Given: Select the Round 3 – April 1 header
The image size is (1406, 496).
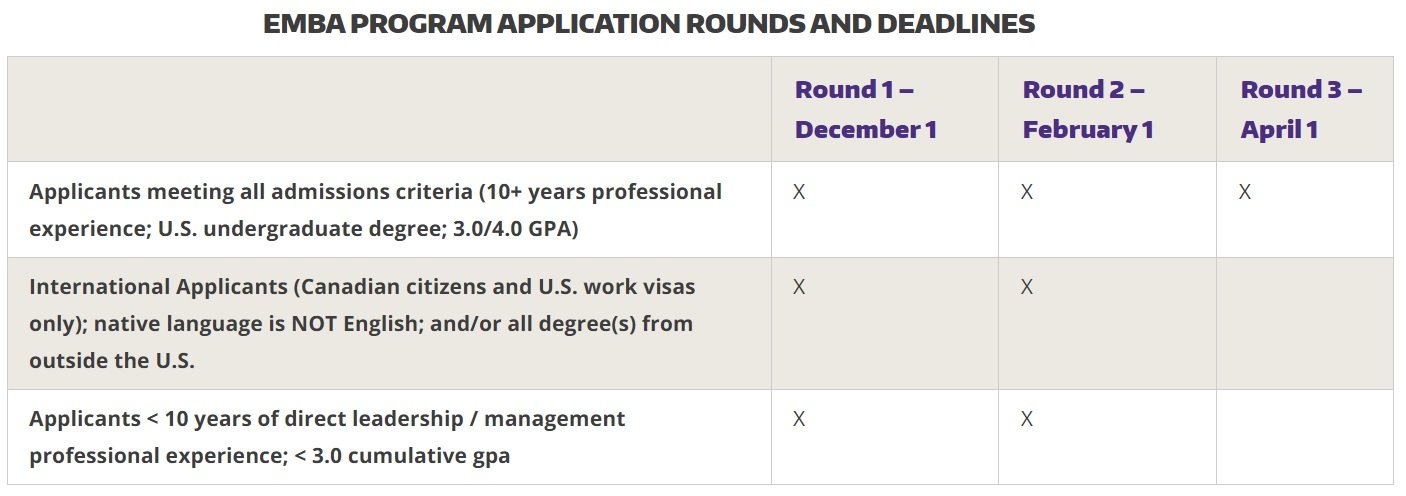Looking at the screenshot, I should pyautogui.click(x=1300, y=109).
